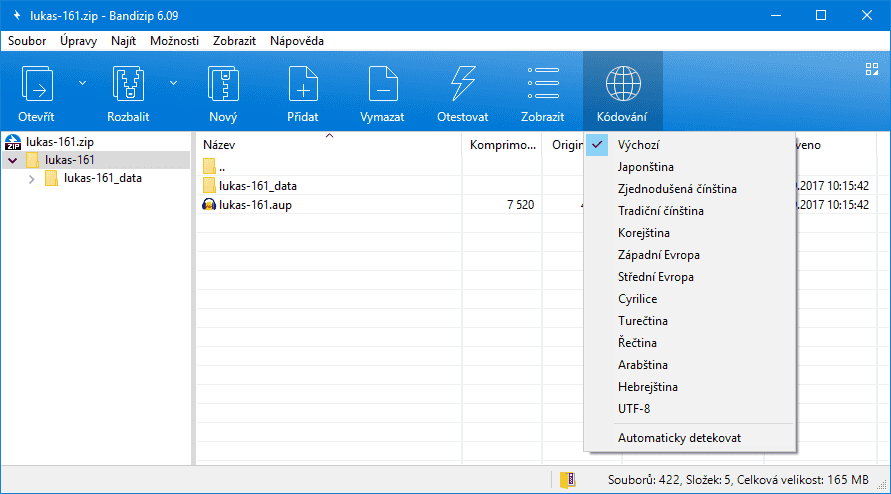Viewport: 891px width, 494px height.
Task: Click the grid layout icon in toolbar corner
Action: point(872,69)
